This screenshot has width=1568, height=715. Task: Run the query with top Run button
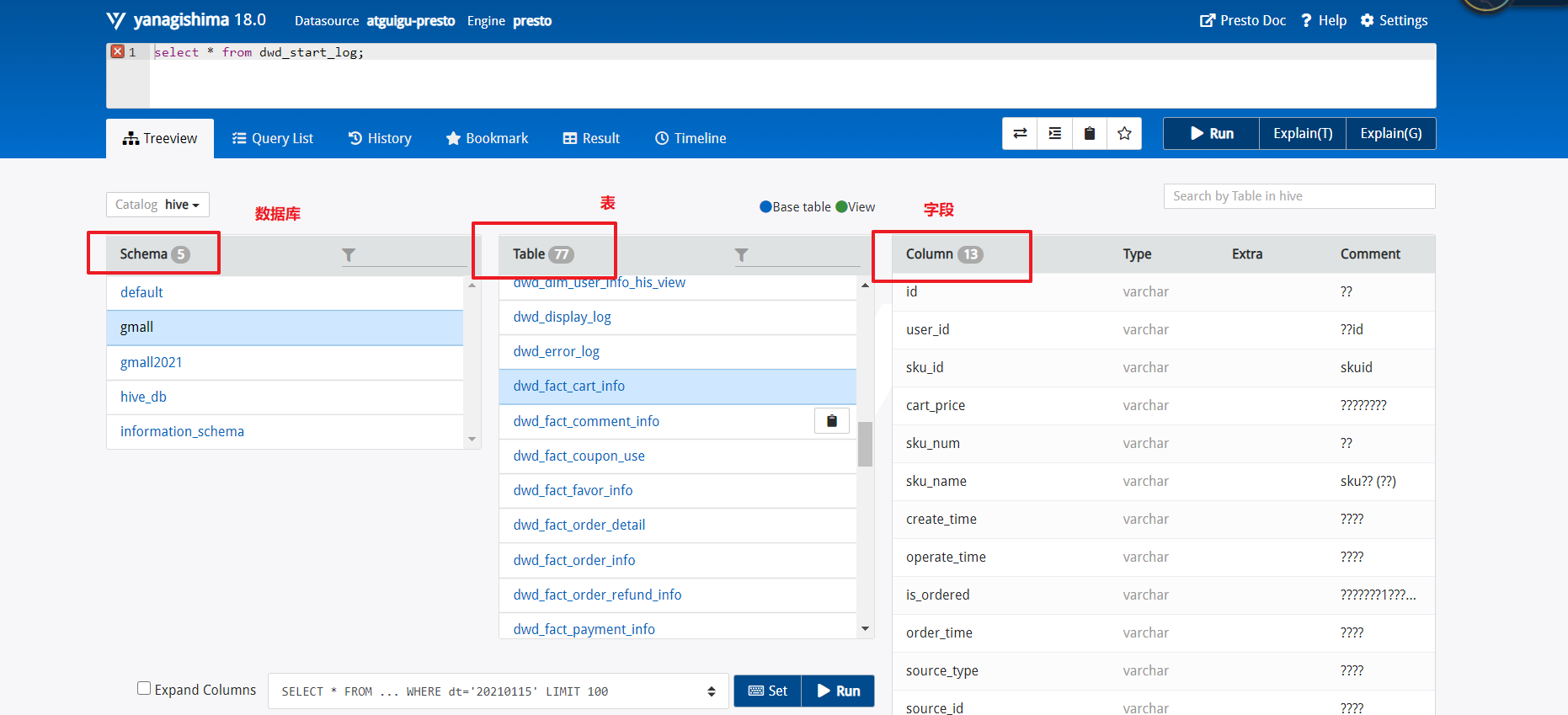(x=1212, y=134)
